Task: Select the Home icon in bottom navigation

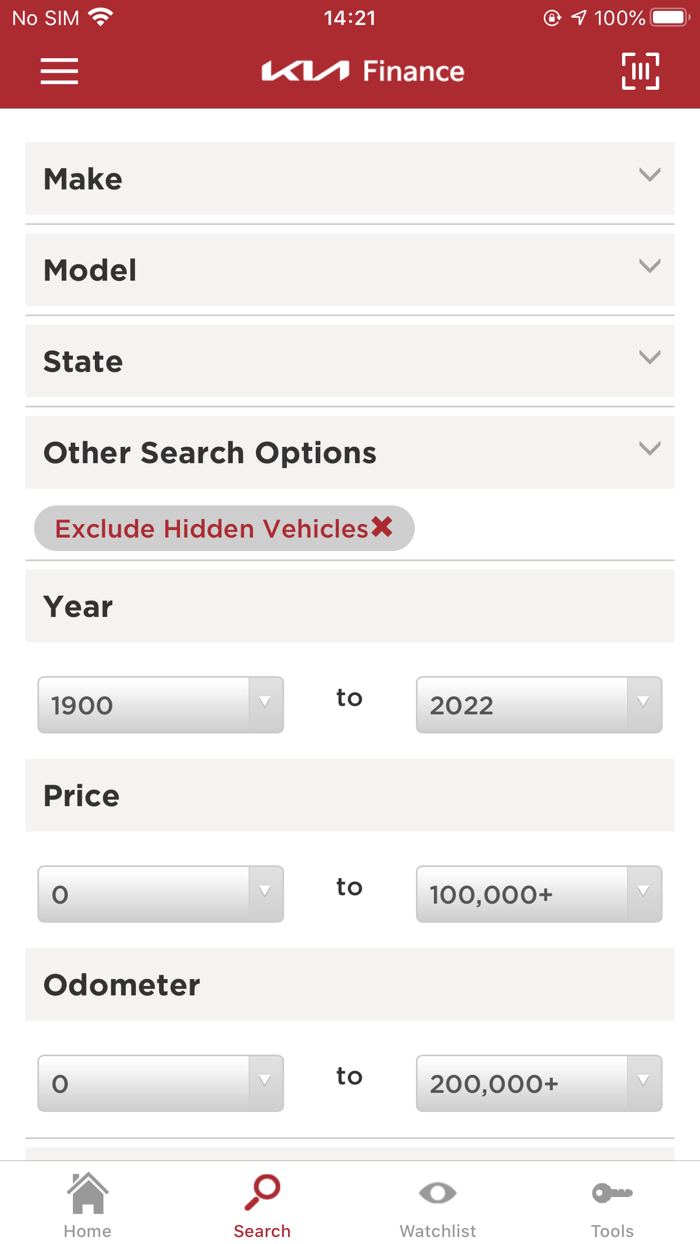Action: 87,1200
